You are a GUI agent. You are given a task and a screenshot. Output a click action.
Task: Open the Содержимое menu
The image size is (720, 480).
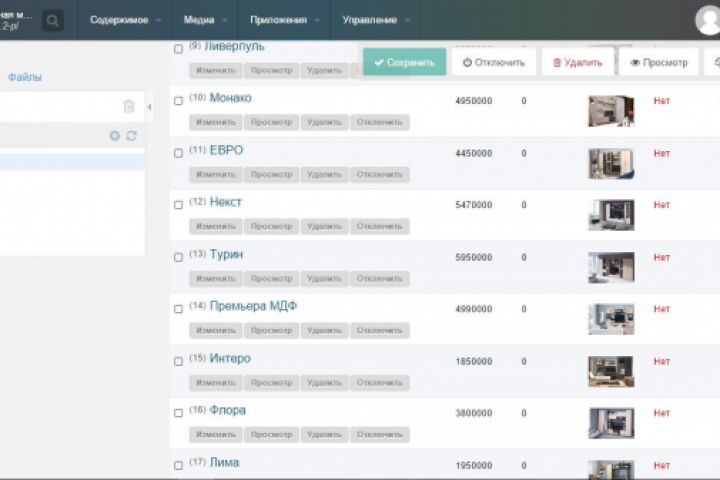coord(119,20)
